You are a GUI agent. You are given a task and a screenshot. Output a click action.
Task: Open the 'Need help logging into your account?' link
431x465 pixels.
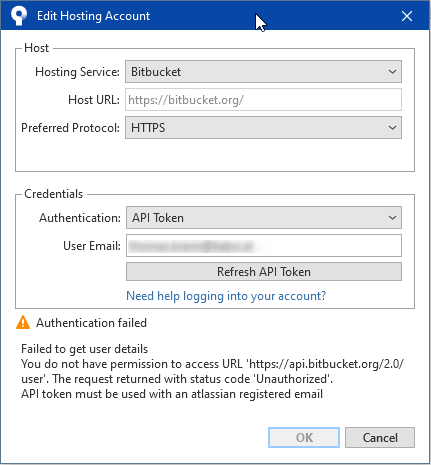pyautogui.click(x=226, y=296)
